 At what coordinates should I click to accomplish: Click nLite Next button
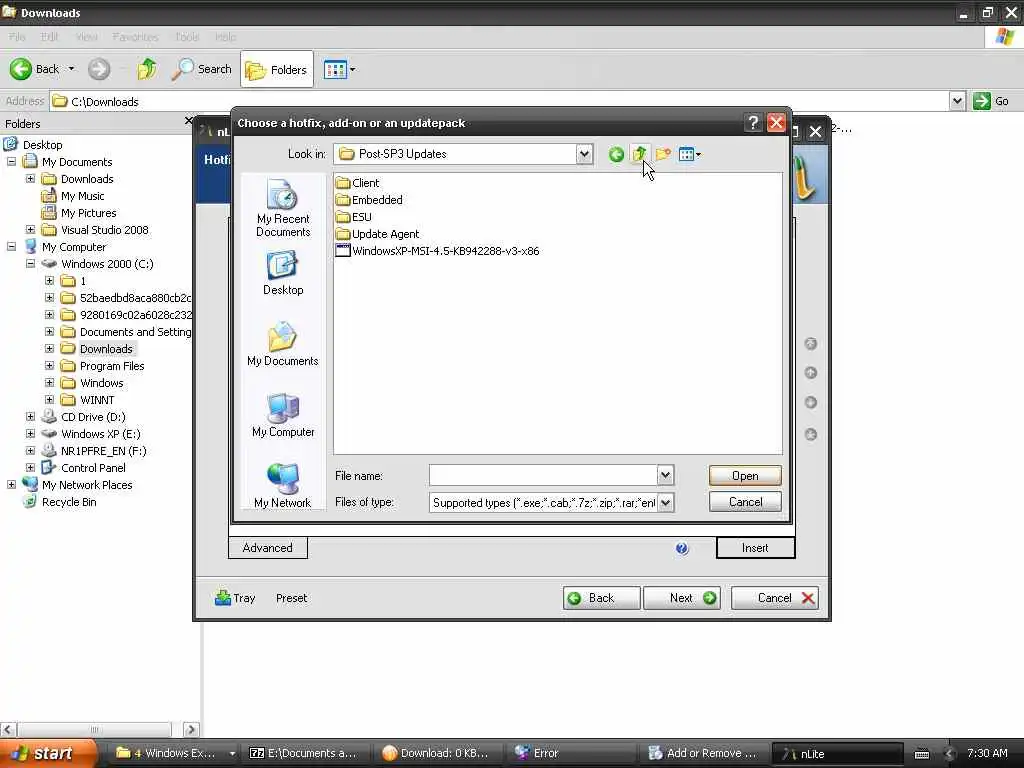tap(682, 598)
